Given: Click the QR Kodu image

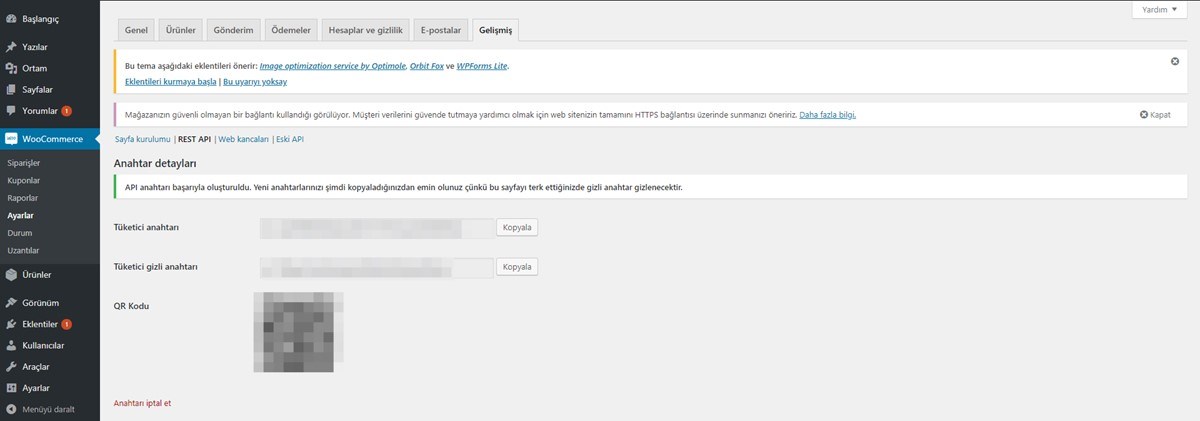Looking at the screenshot, I should pyautogui.click(x=299, y=333).
